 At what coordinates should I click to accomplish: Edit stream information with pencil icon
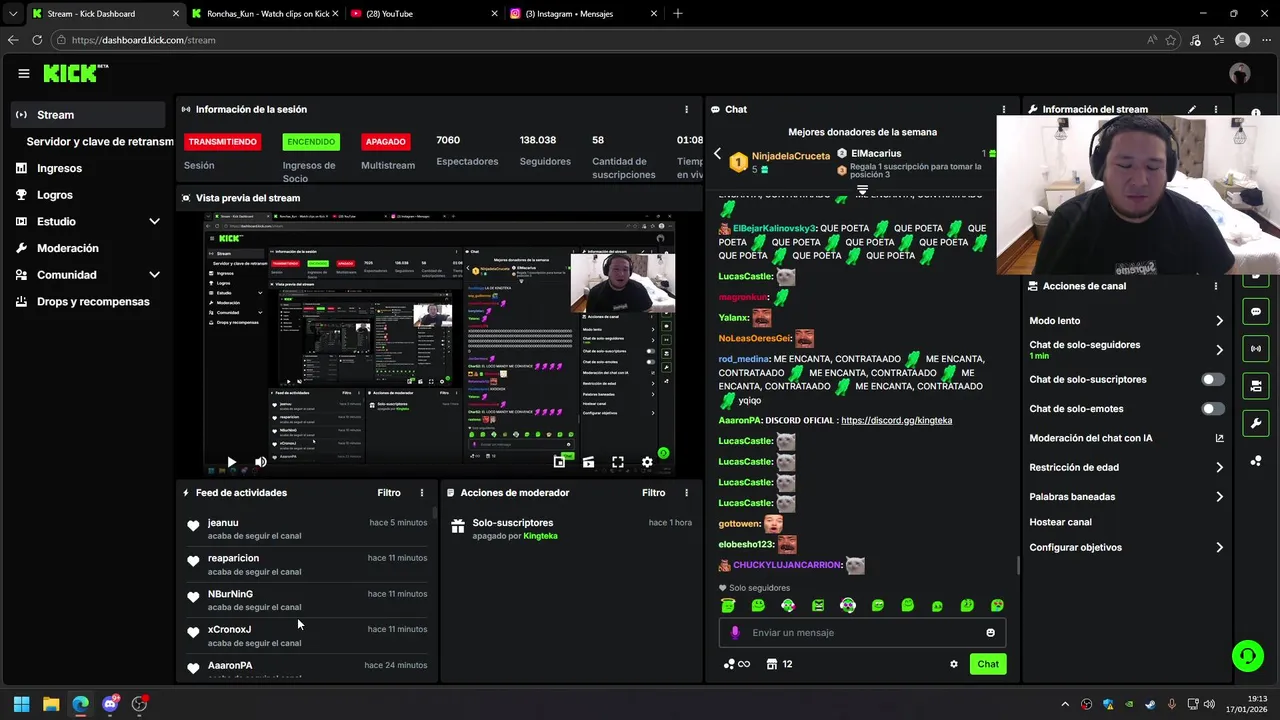pyautogui.click(x=1191, y=109)
